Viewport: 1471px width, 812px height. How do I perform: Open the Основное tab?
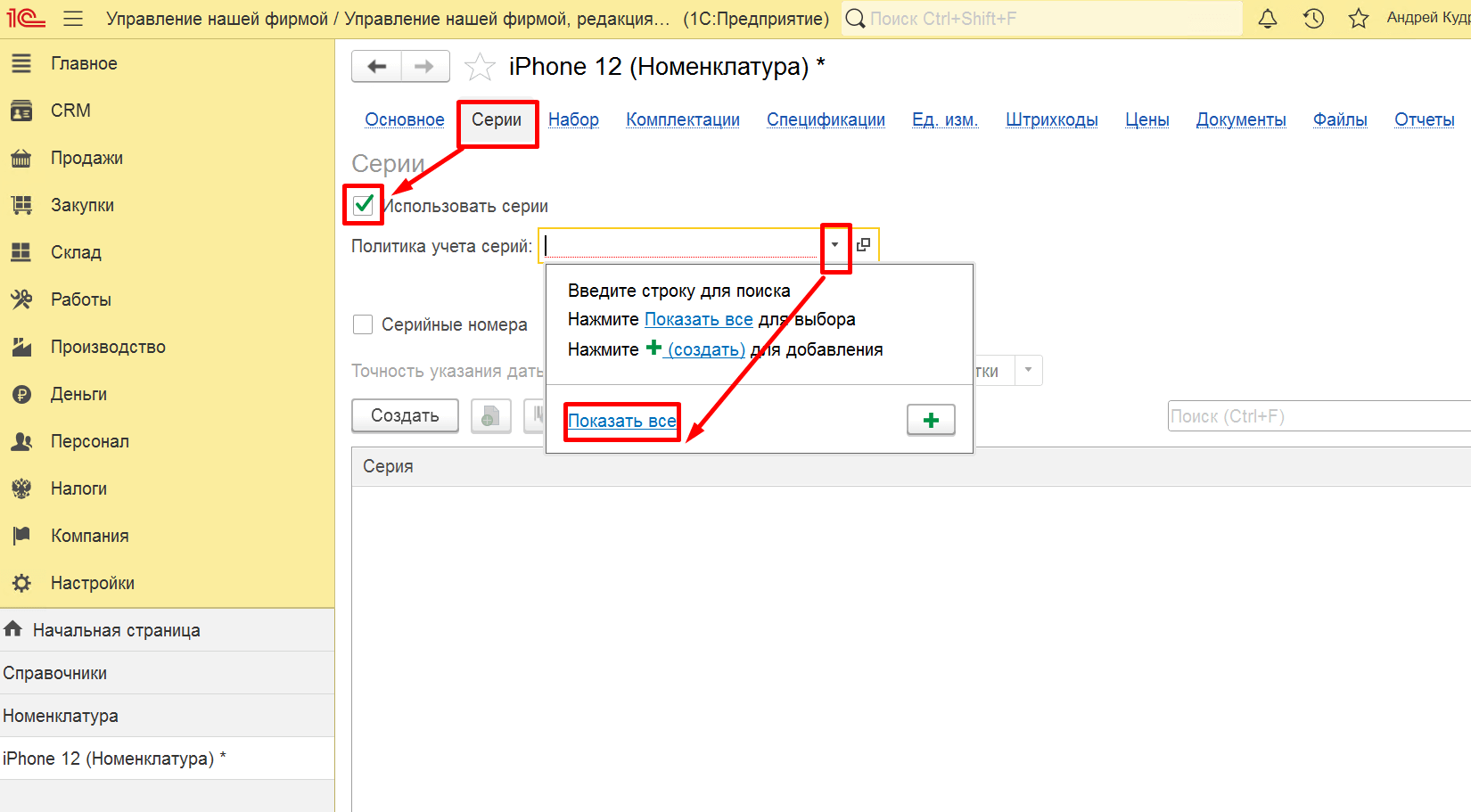[x=405, y=119]
